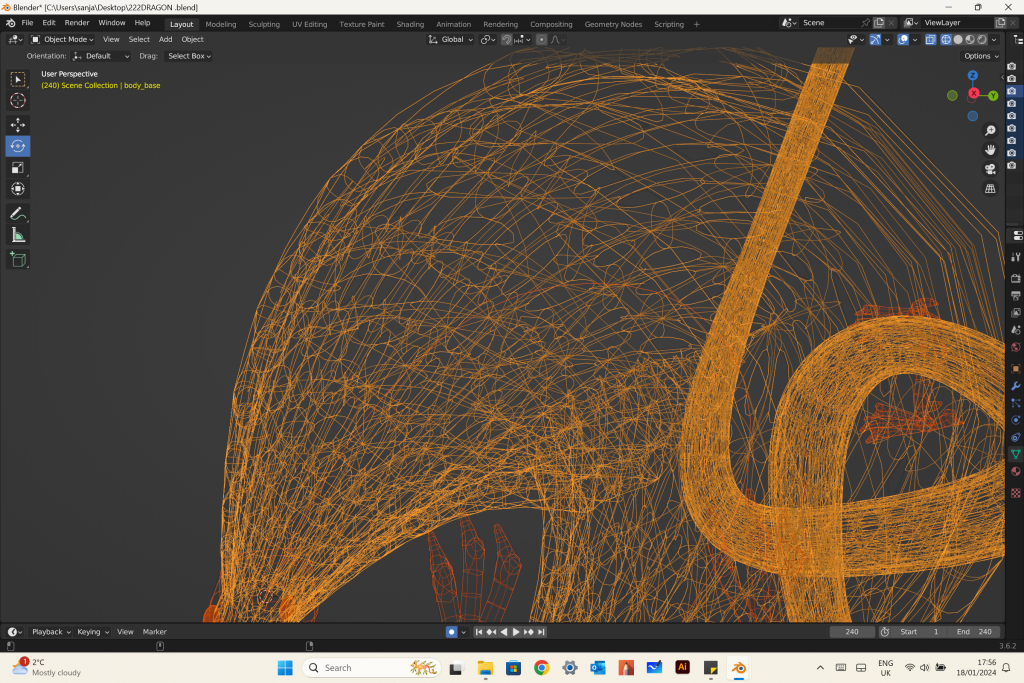Toggle auto keying record button
Screen dimensions: 1024x683
451,632
